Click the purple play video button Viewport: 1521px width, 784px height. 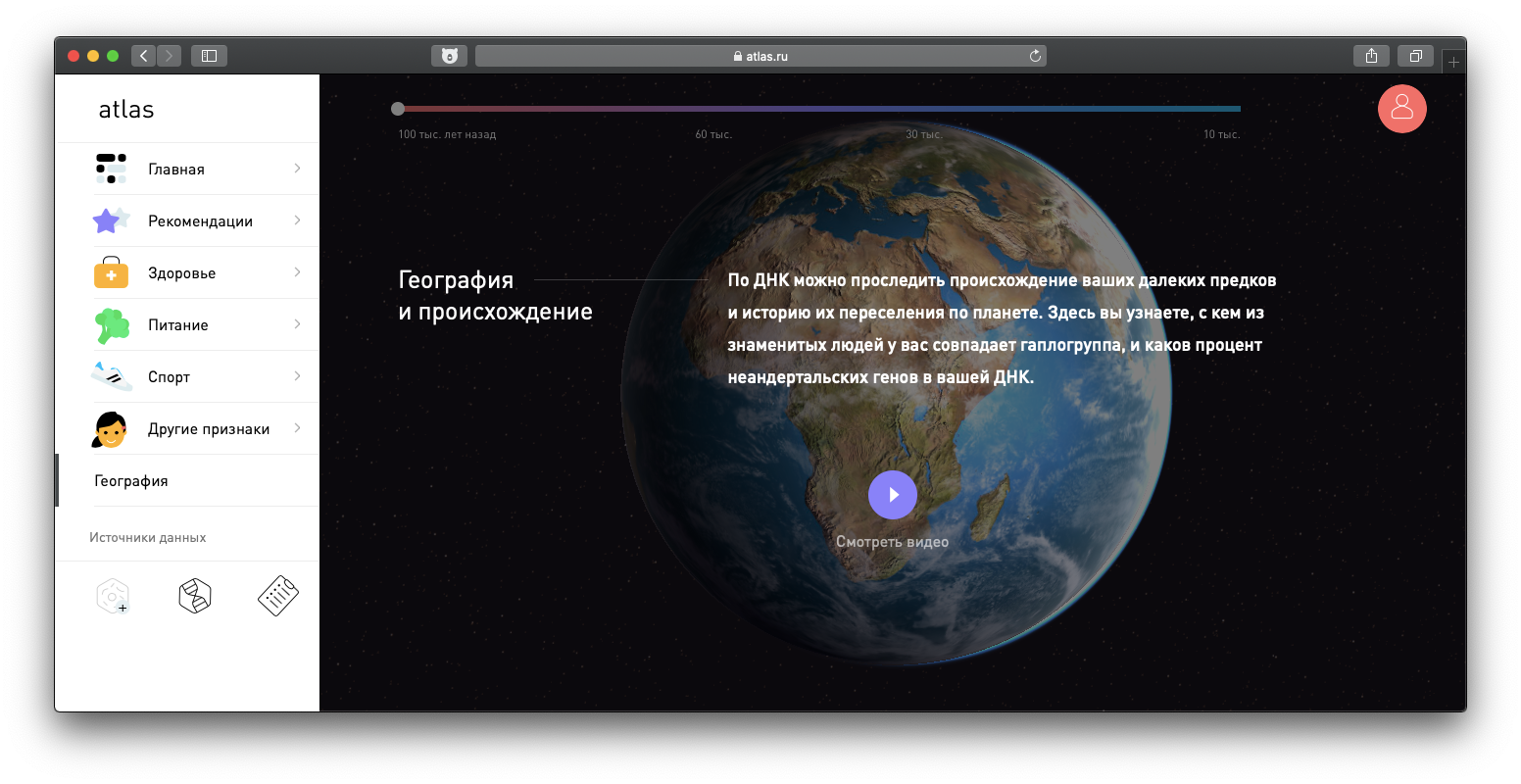pos(892,495)
